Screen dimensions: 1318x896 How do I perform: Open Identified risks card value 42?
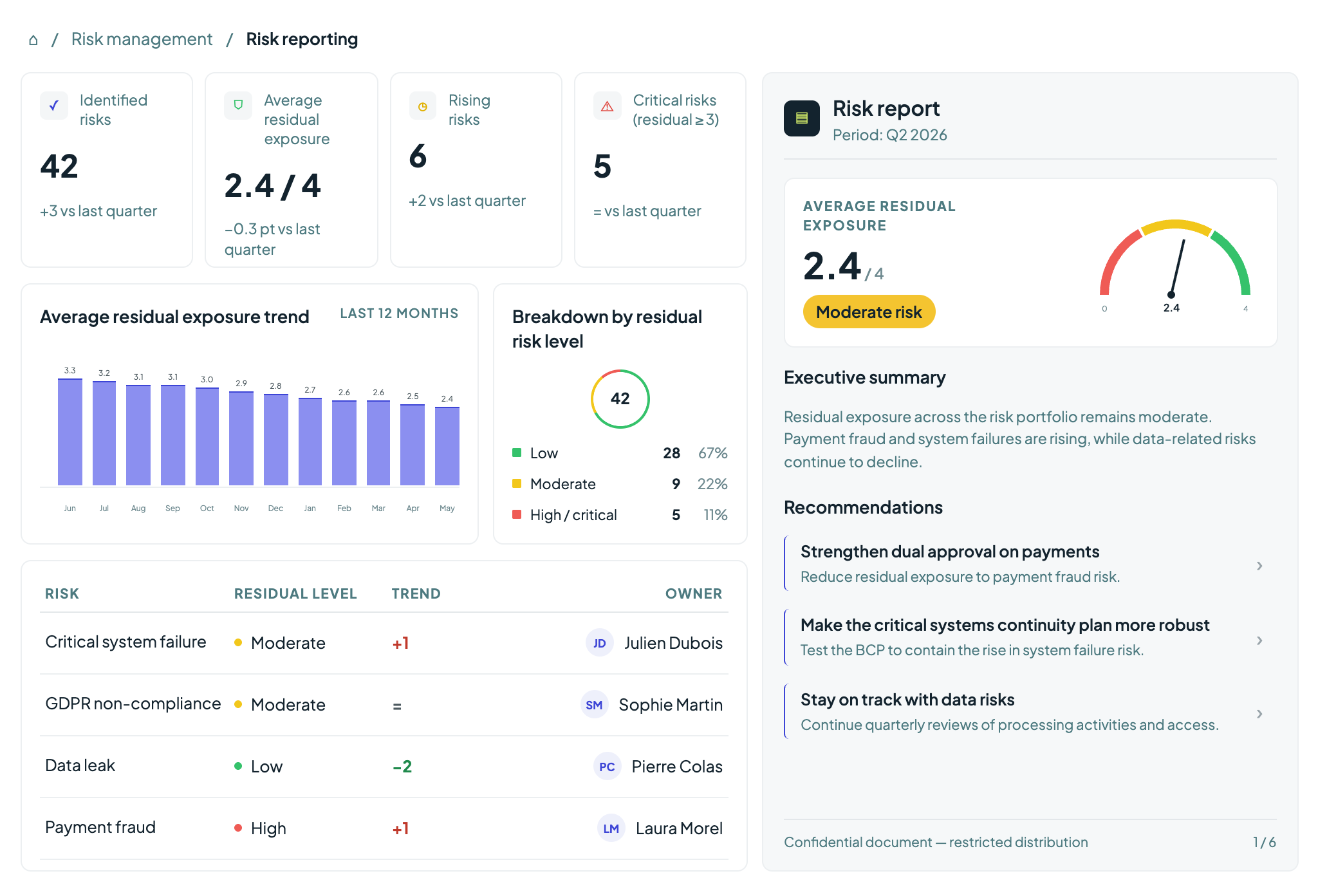point(59,167)
